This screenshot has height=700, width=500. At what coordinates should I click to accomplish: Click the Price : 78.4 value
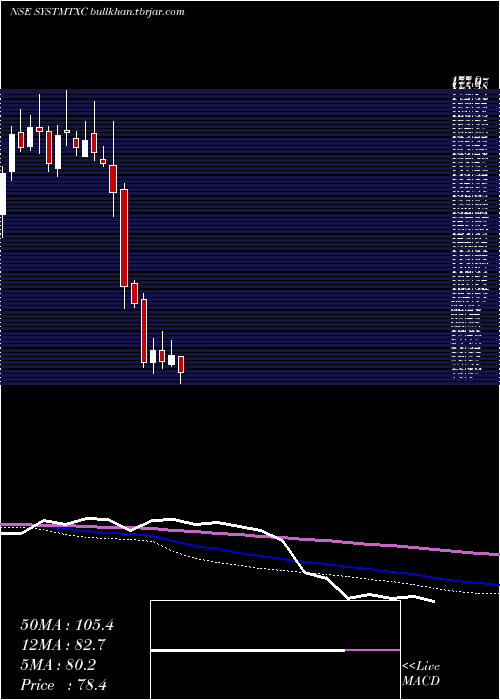[x=63, y=685]
